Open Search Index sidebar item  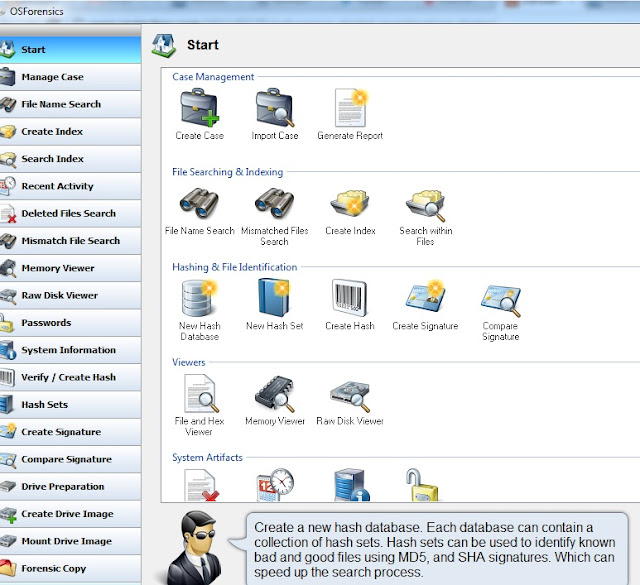click(x=70, y=159)
